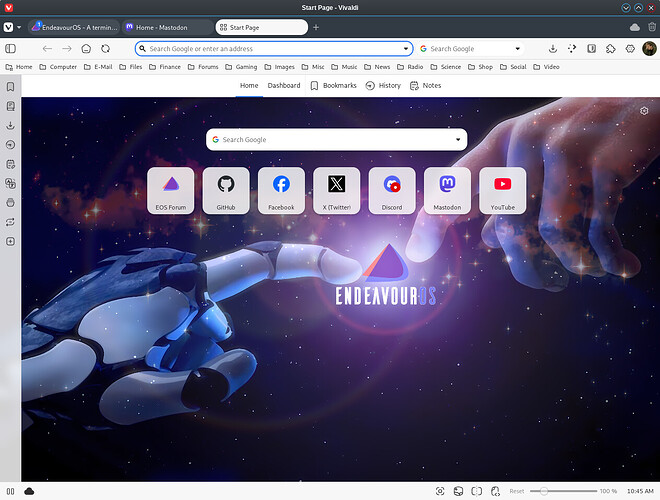Open the synced tabs cloud button
Viewport: 660px width, 500px height.
[635, 27]
